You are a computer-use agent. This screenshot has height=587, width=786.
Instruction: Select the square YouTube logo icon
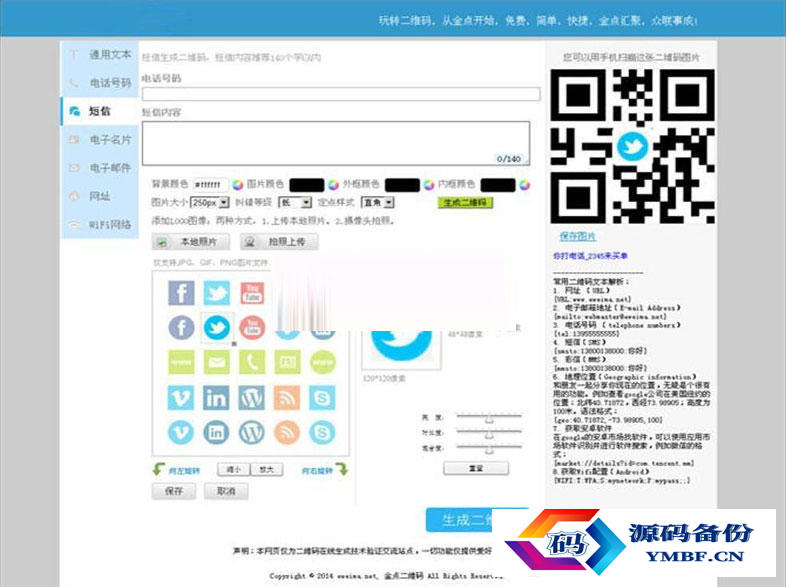(x=252, y=292)
